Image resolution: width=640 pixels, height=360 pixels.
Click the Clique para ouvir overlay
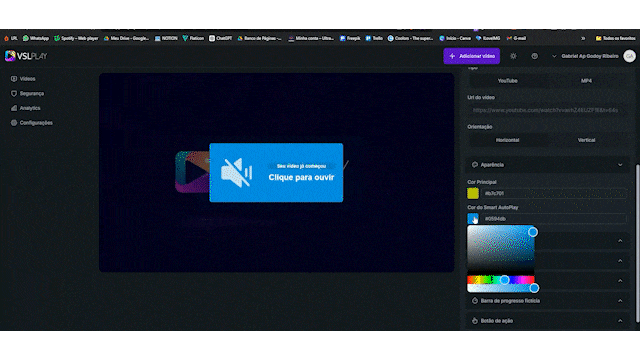(276, 173)
